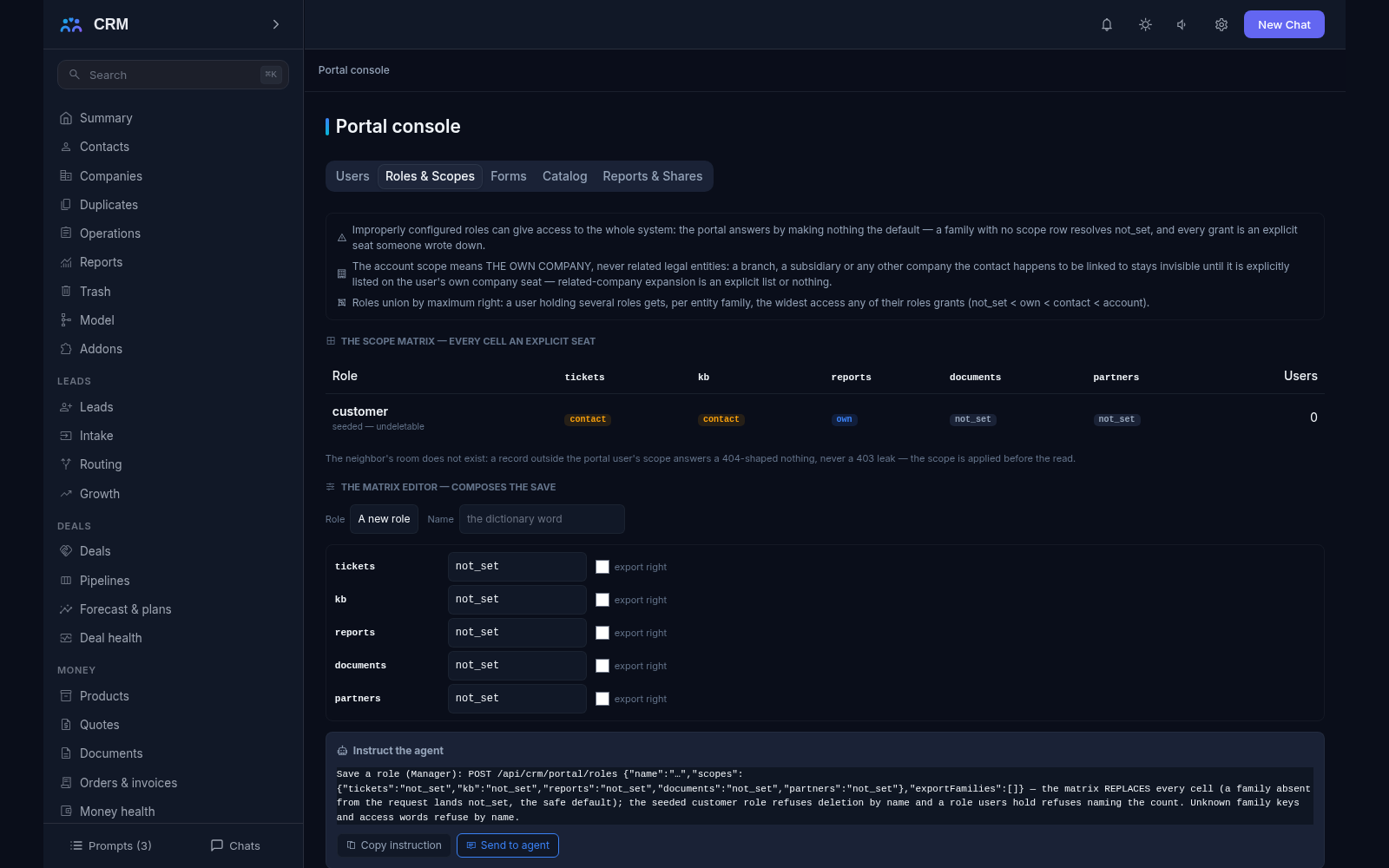This screenshot has width=1389, height=868.
Task: Switch to the Catalog tab
Action: [565, 176]
